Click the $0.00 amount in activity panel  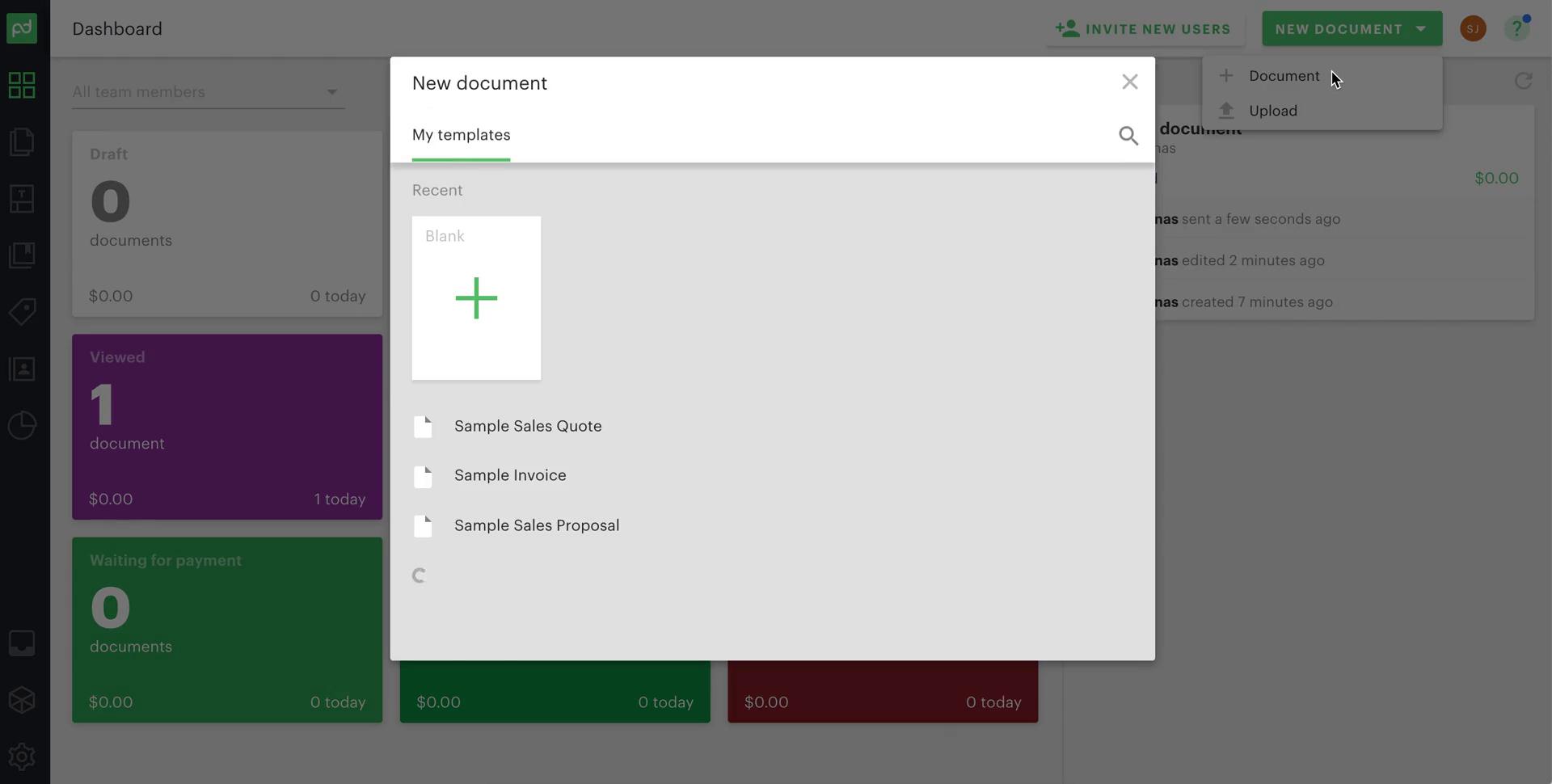tap(1496, 178)
